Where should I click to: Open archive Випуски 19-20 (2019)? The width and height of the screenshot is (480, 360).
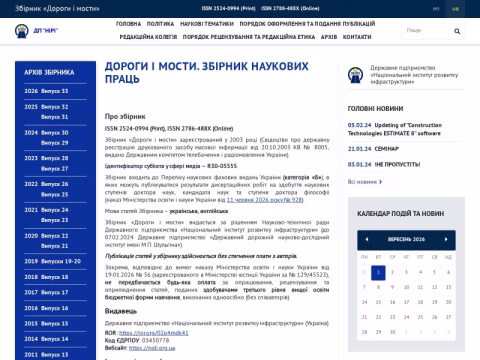coord(61,261)
